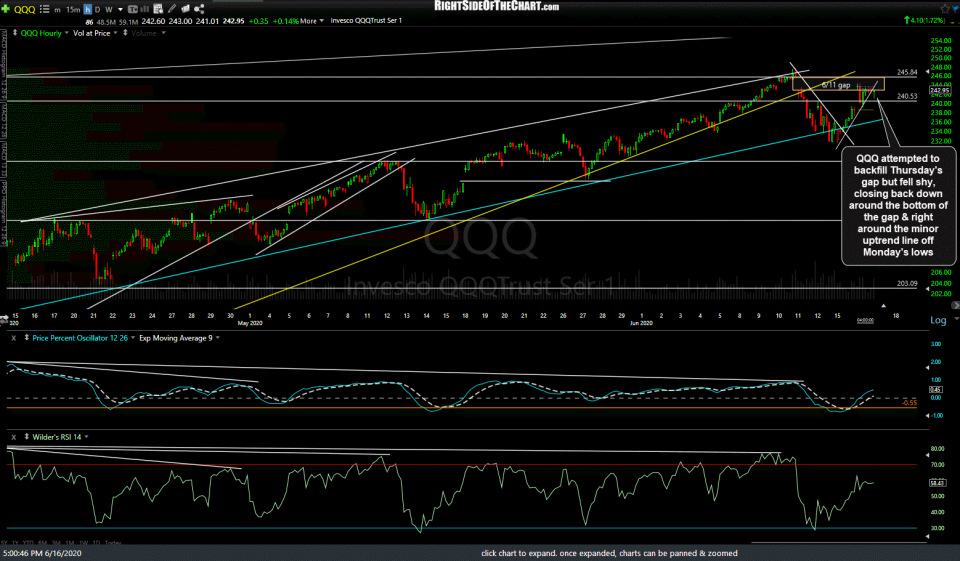The height and width of the screenshot is (561, 960).
Task: Click the 'Tc' chart template icon
Action: 132,9
